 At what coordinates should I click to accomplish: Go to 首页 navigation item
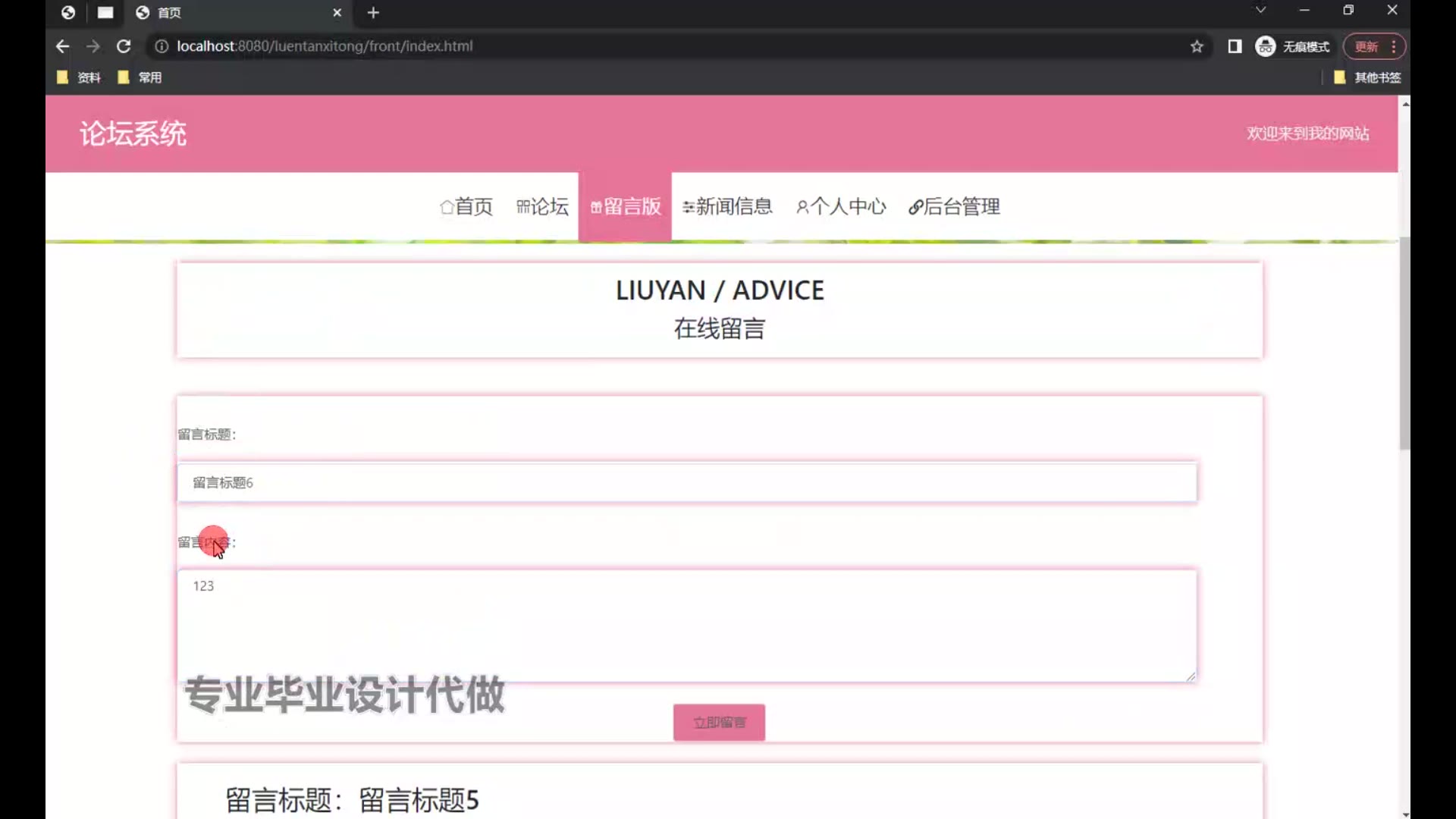(466, 206)
